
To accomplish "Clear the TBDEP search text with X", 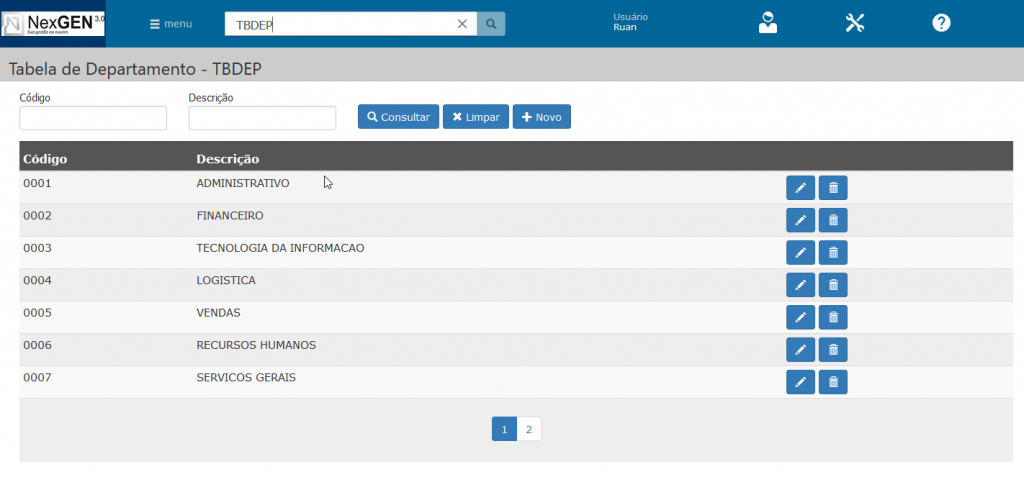I will pyautogui.click(x=462, y=24).
